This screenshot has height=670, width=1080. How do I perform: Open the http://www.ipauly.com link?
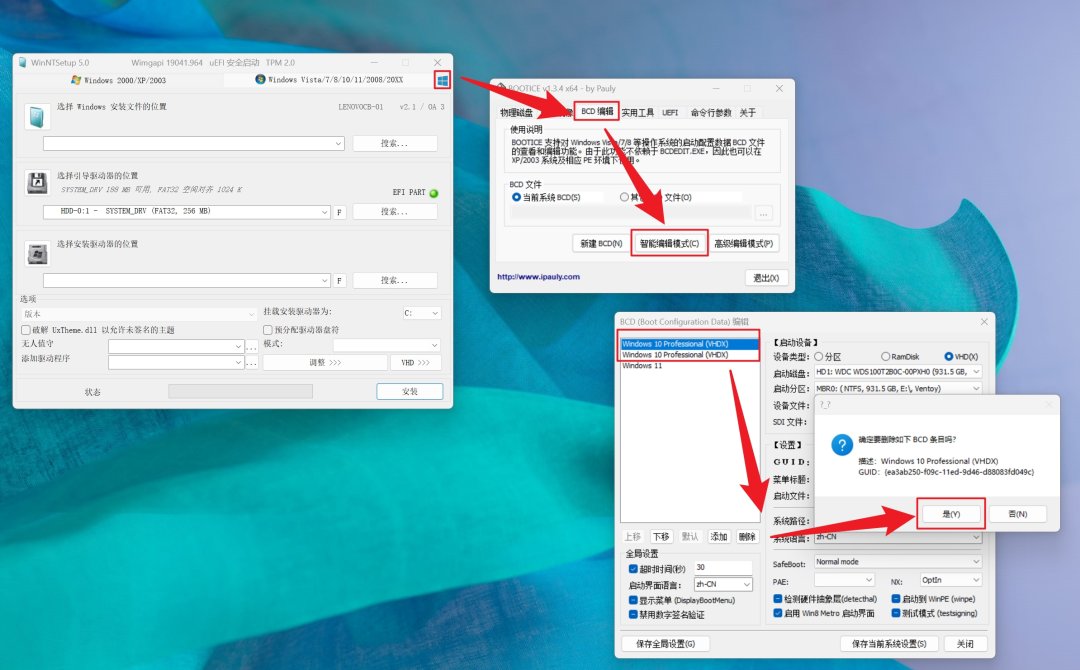539,277
